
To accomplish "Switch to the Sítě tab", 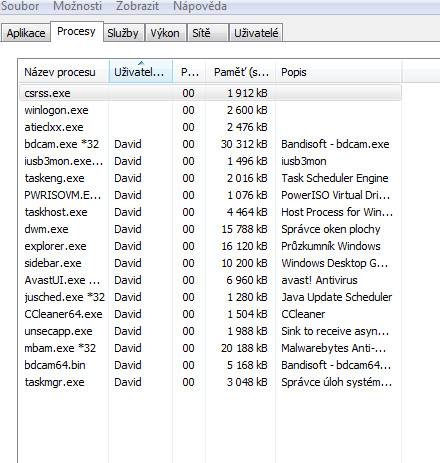I will tap(207, 33).
